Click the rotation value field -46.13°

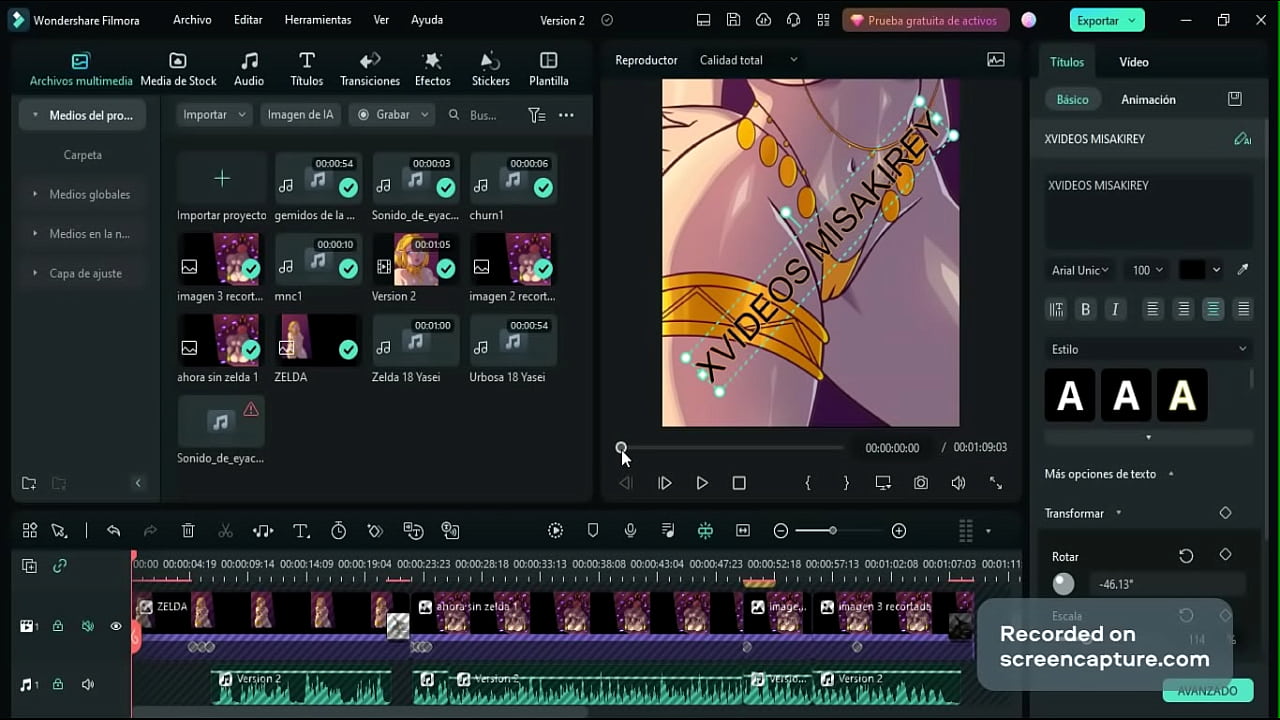coord(1168,584)
